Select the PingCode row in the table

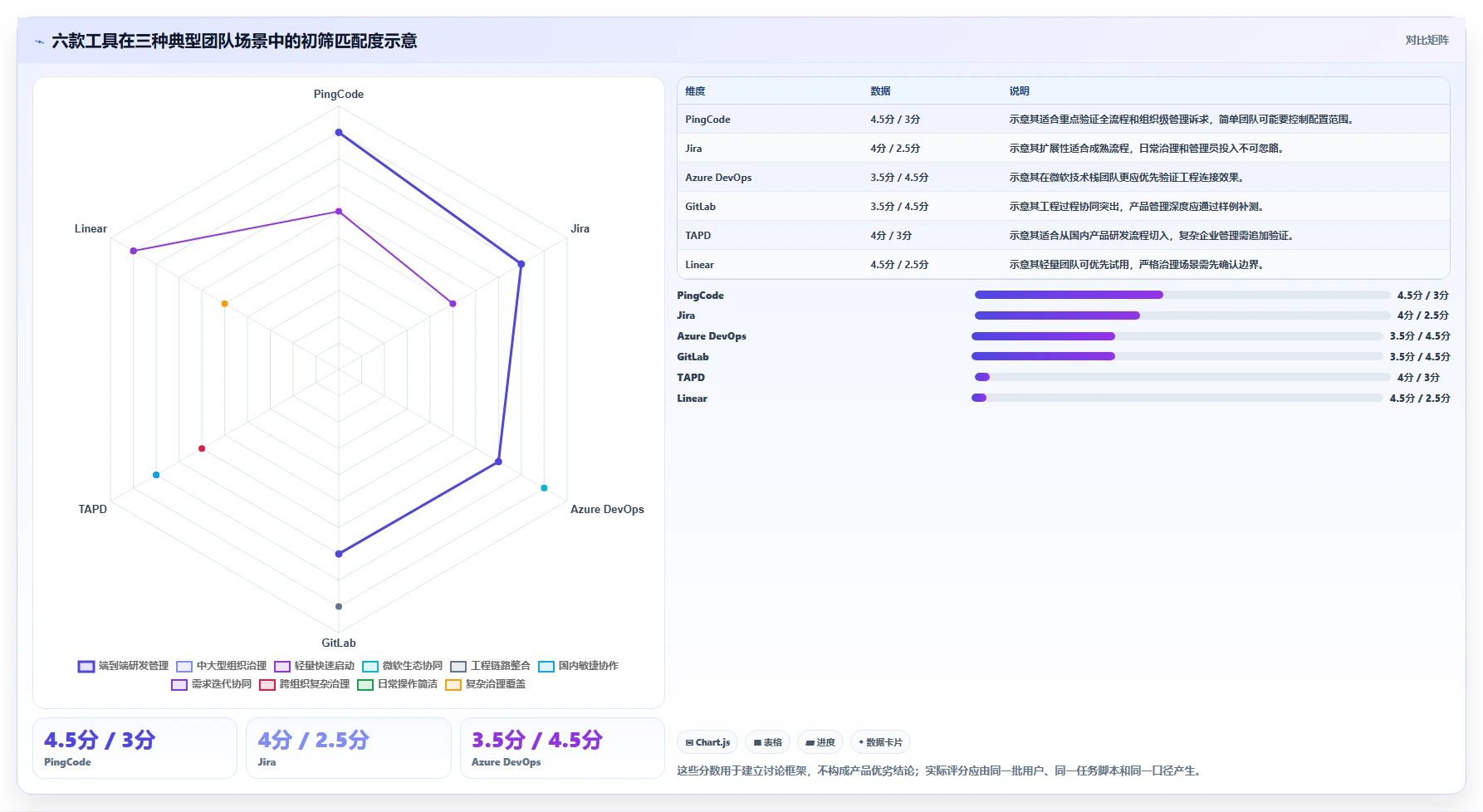pyautogui.click(x=1064, y=119)
